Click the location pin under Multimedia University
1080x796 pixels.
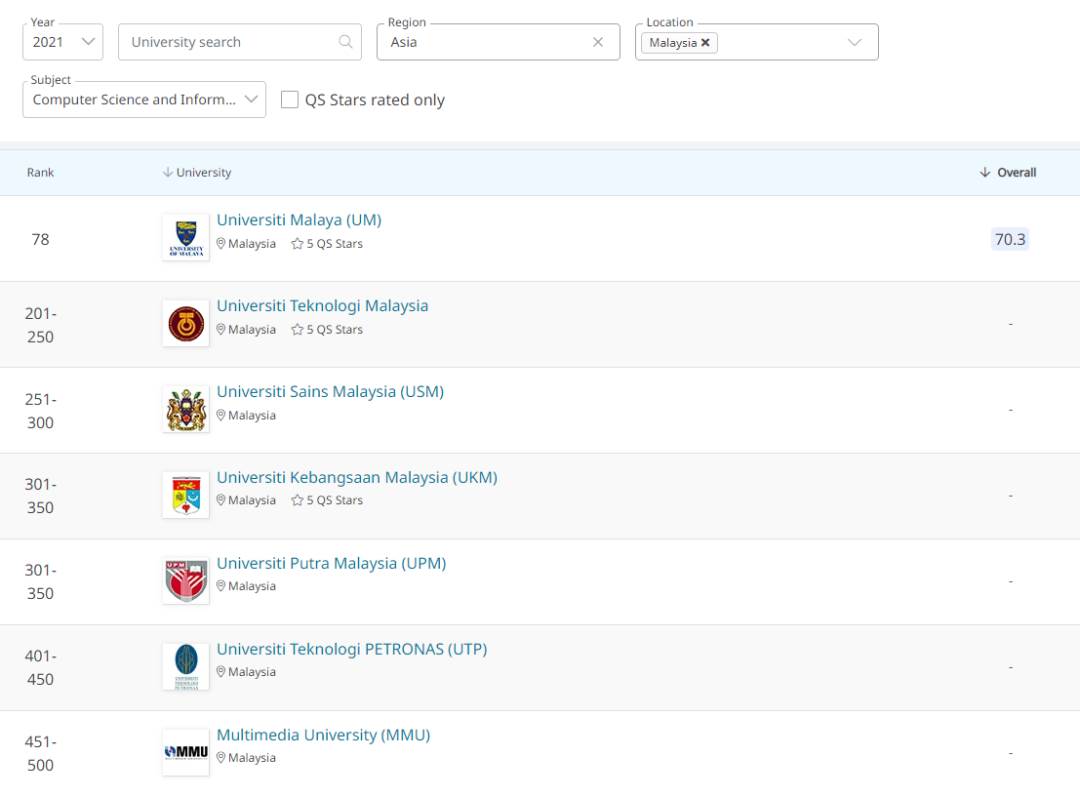[221, 757]
